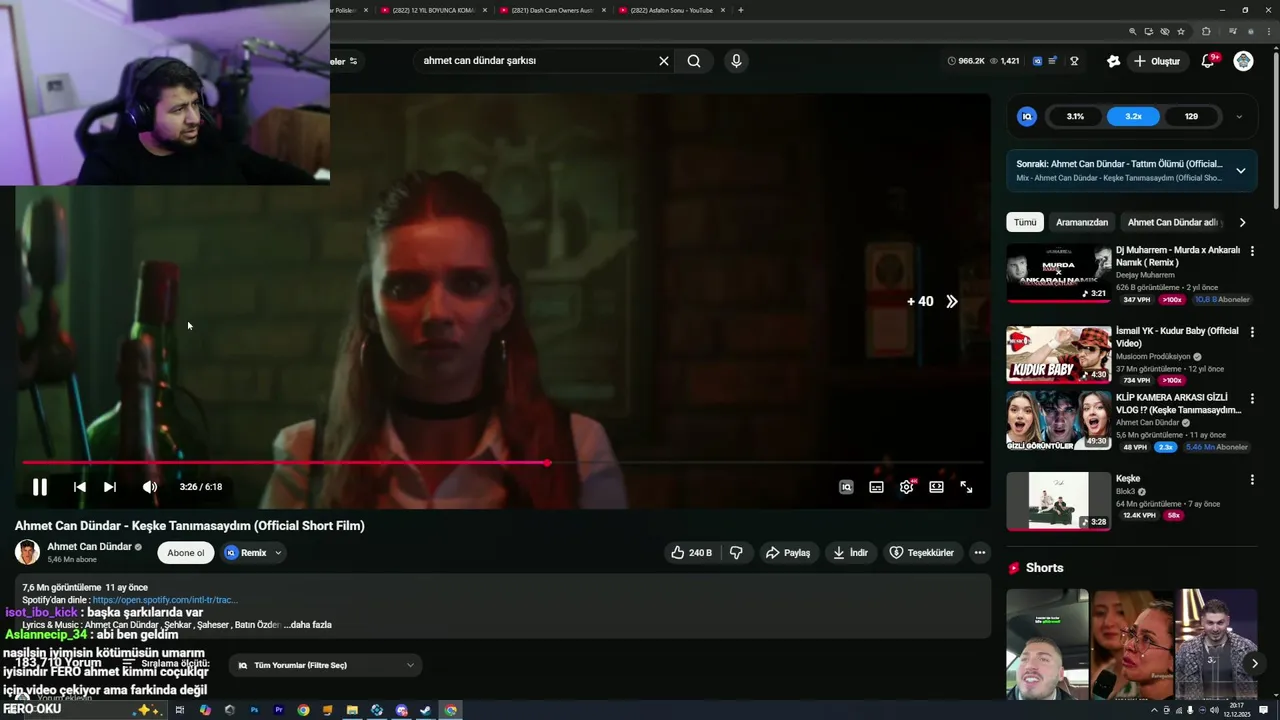Open the browser extensions puzzle icon

click(x=1206, y=31)
